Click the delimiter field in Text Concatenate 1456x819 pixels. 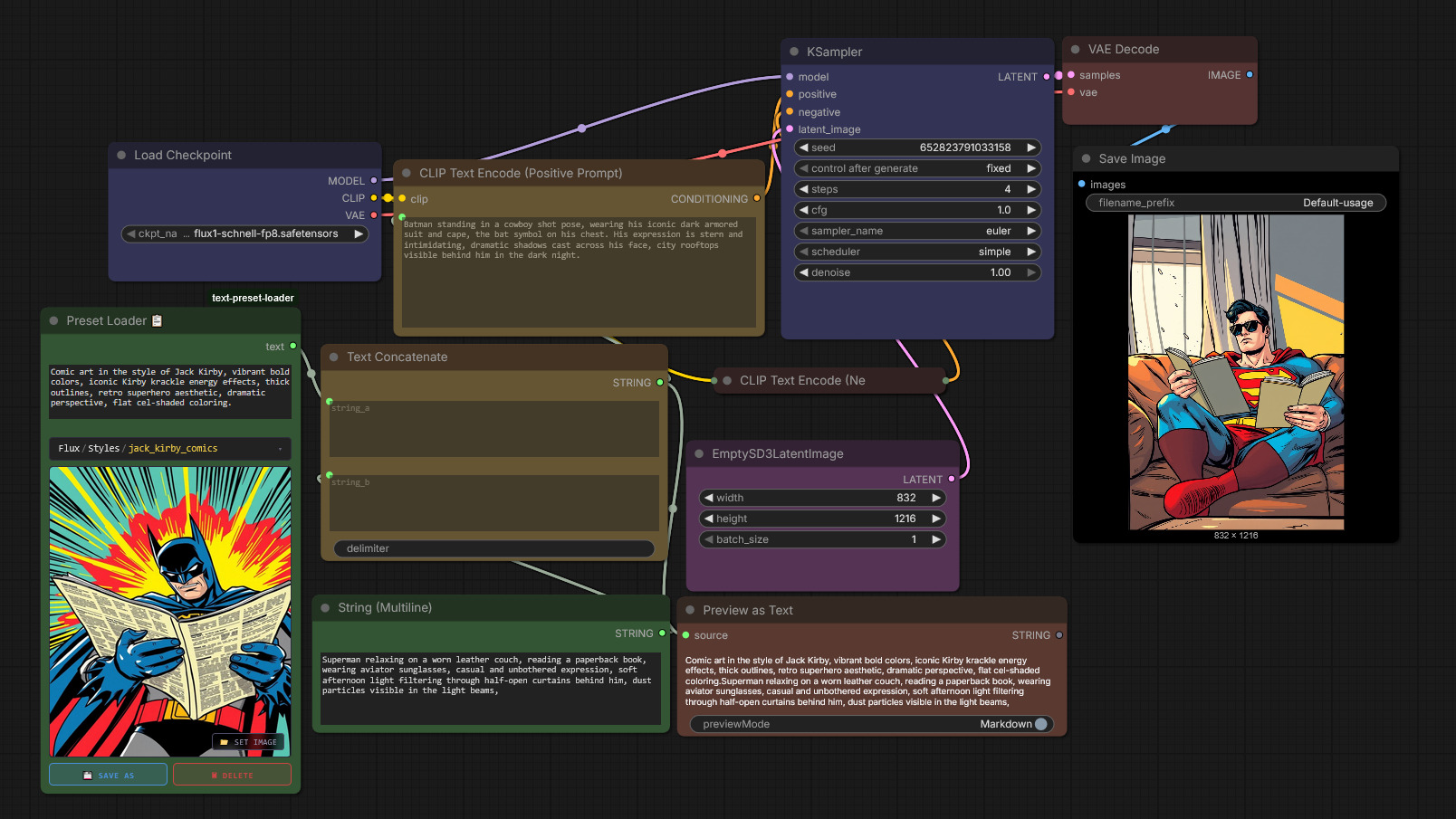pyautogui.click(x=494, y=548)
